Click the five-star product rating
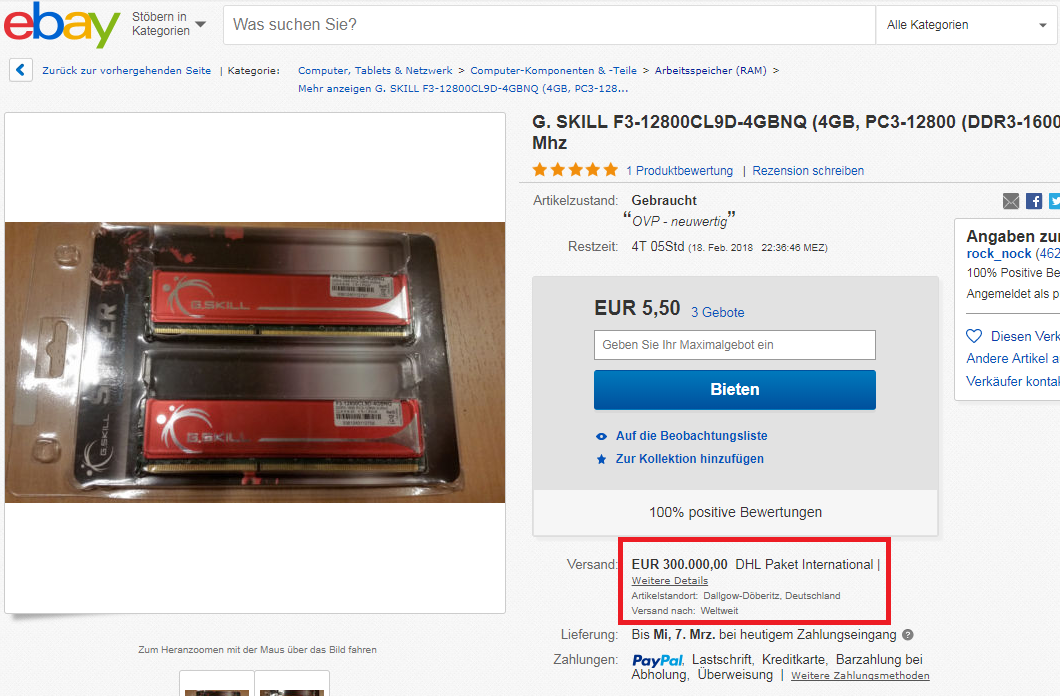 pos(575,170)
